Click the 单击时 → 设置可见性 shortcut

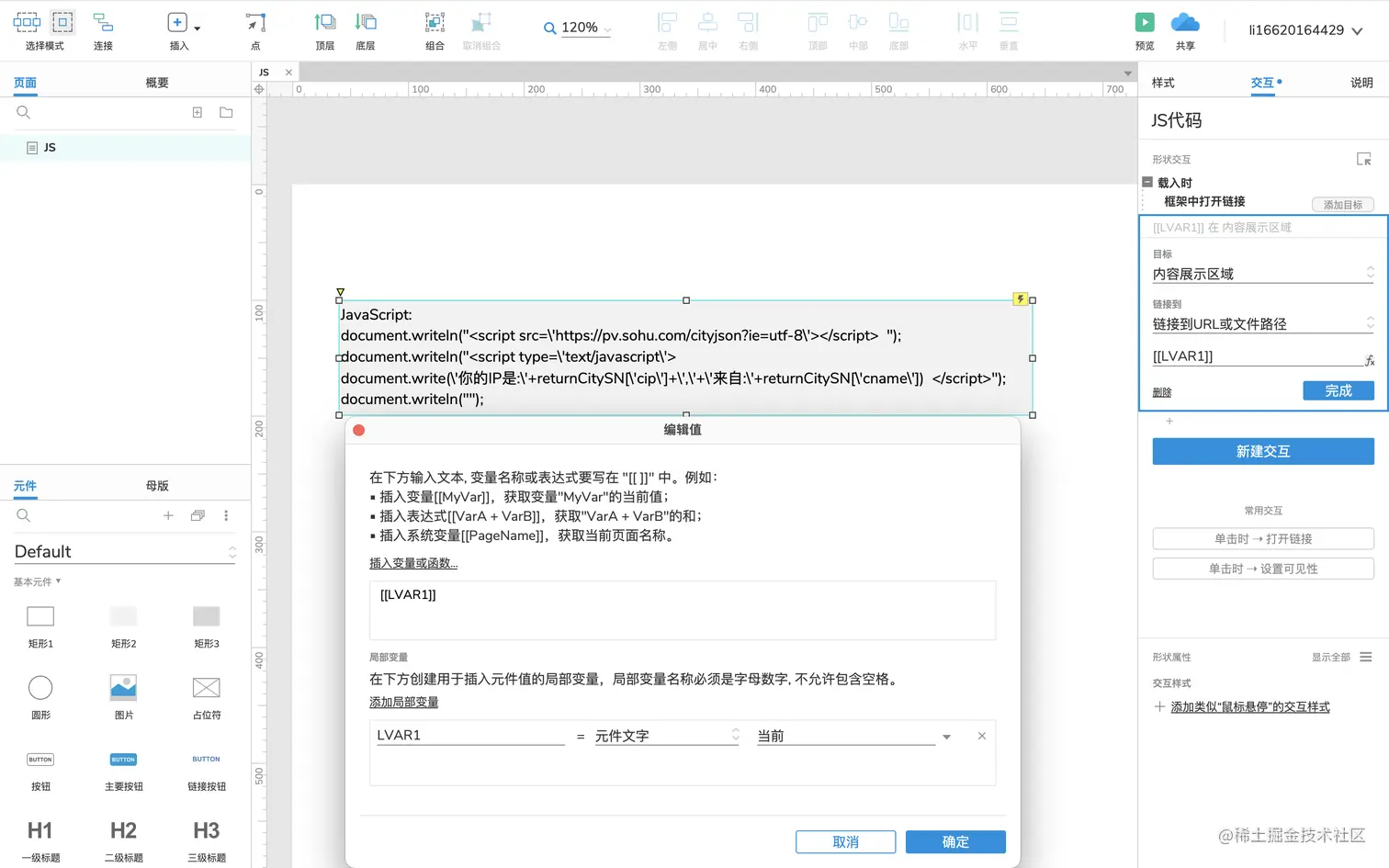pos(1263,569)
